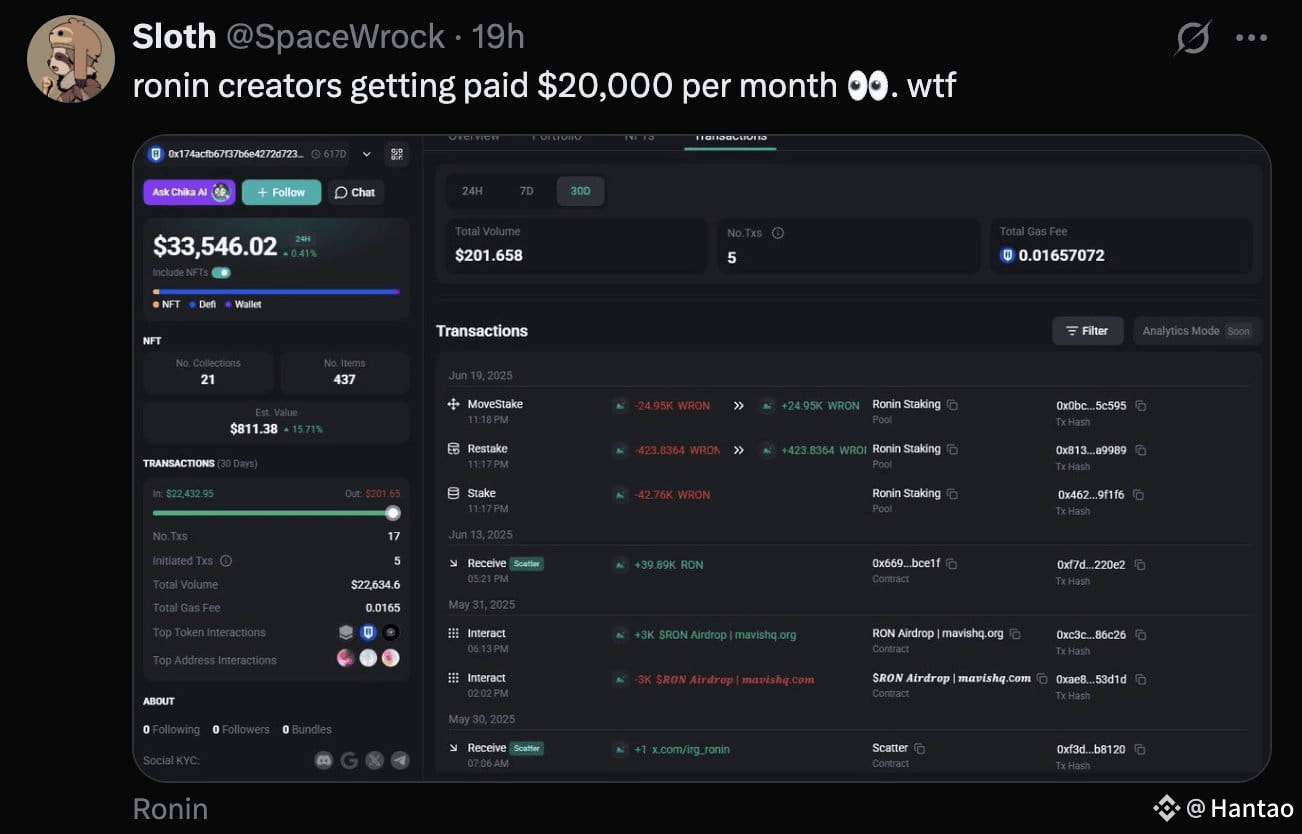Screen dimensions: 1302x834
Task: Copy Ronin Staking address in MoveStake row
Action: click(x=953, y=405)
